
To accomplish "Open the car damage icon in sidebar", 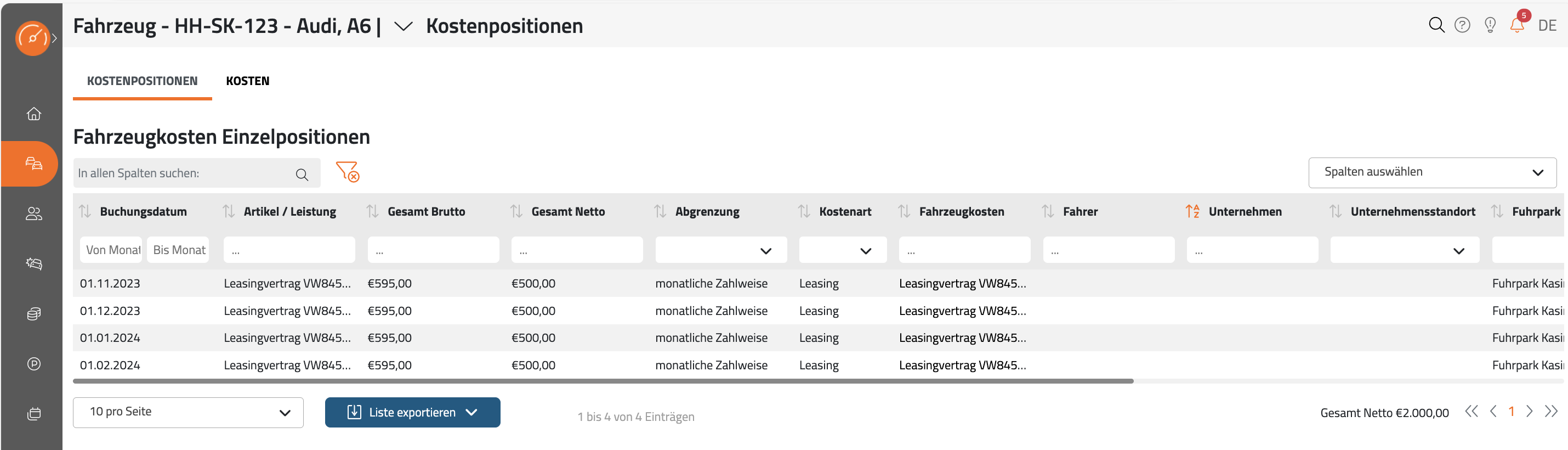I will click(x=34, y=263).
